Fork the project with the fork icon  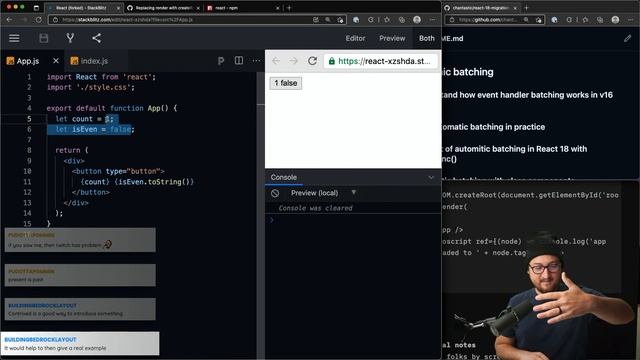pos(70,38)
